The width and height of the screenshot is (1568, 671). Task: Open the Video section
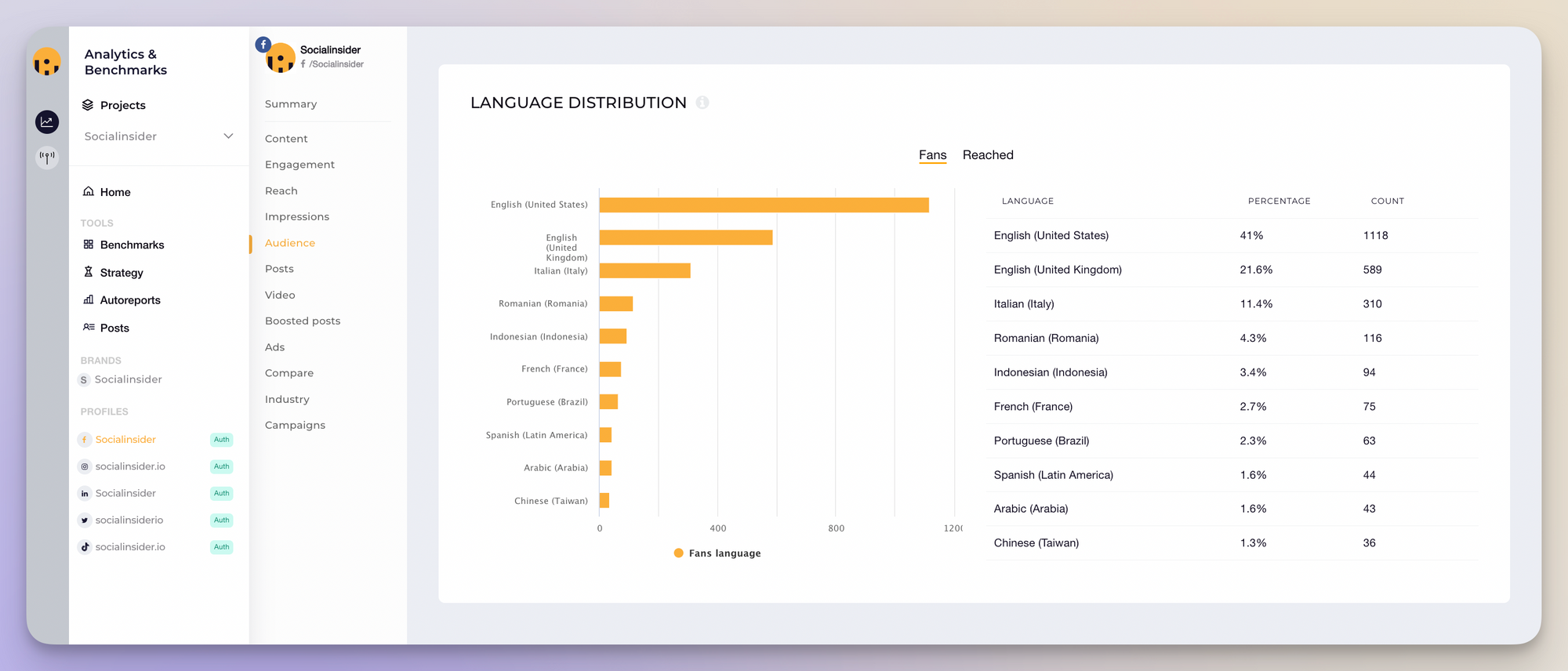pyautogui.click(x=280, y=295)
